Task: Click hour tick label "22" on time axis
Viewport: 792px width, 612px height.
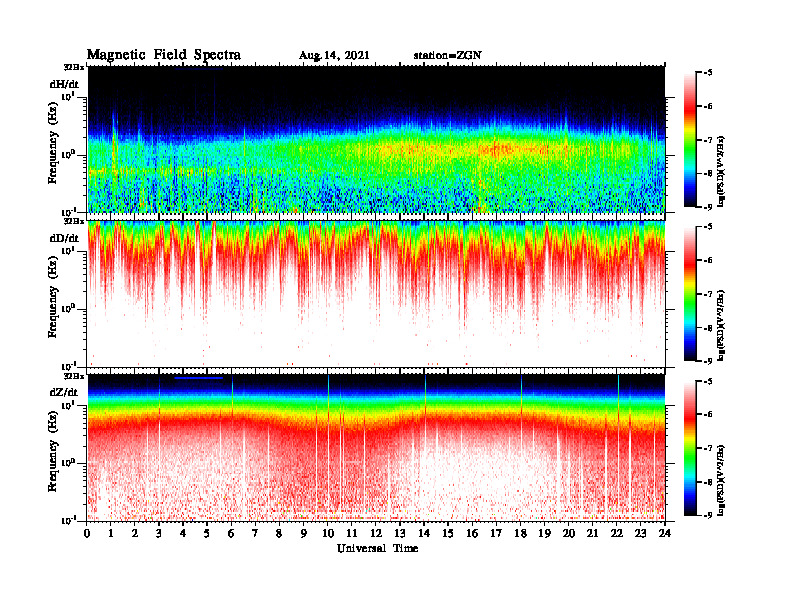Action: click(616, 534)
